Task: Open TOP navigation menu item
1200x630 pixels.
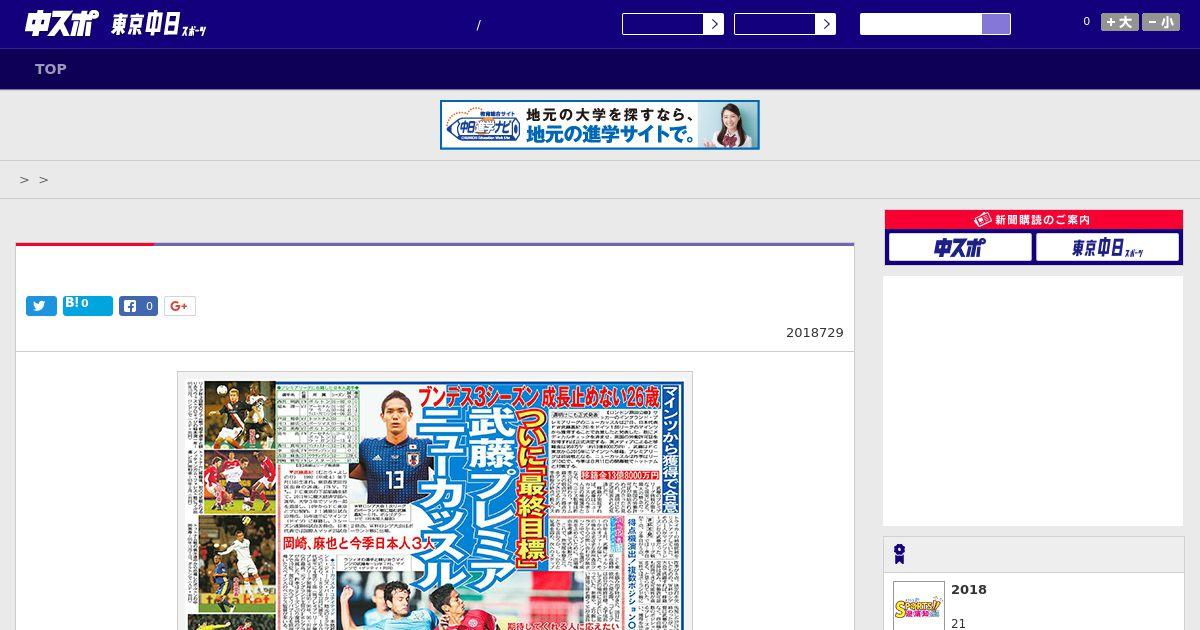Action: click(x=51, y=69)
